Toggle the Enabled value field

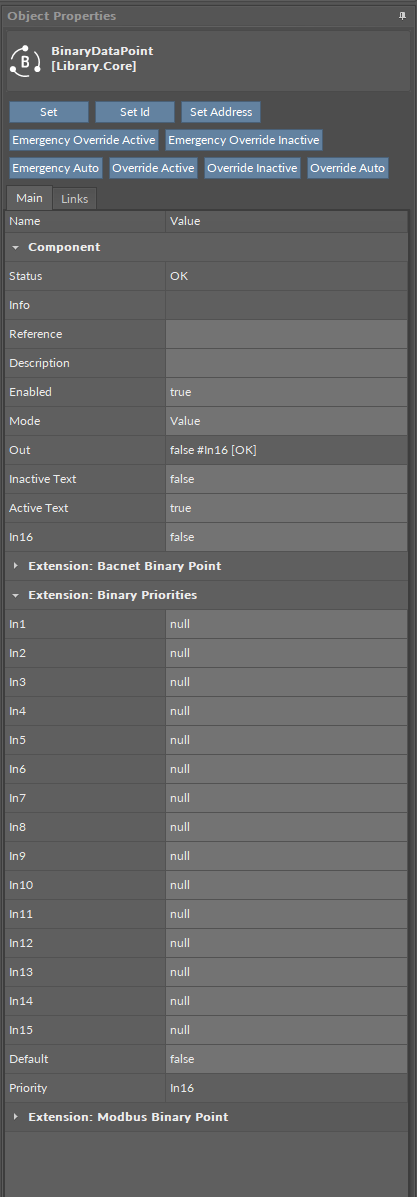[286, 392]
